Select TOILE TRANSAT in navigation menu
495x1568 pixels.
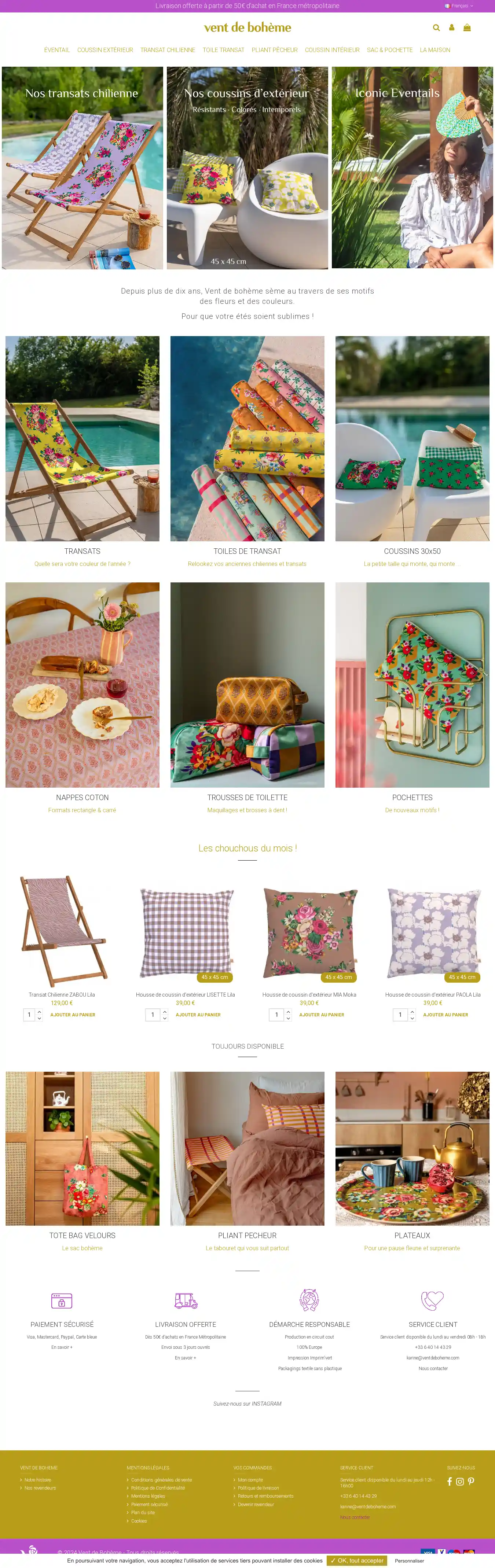[x=223, y=50]
